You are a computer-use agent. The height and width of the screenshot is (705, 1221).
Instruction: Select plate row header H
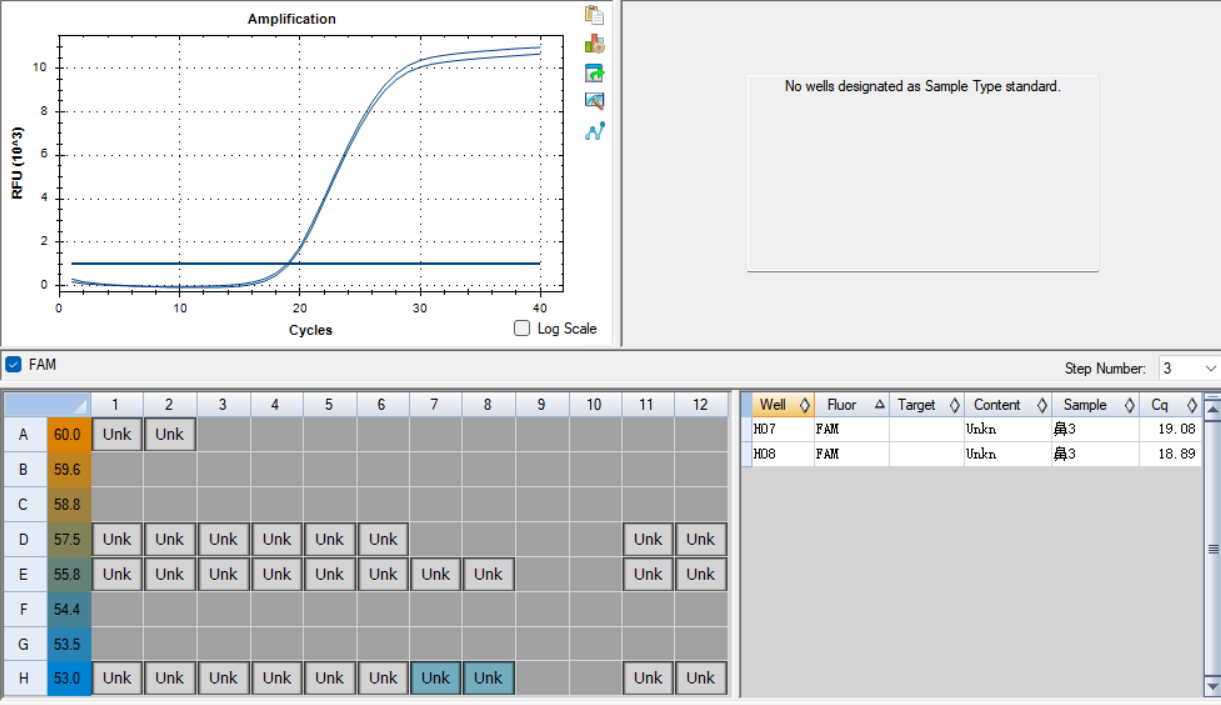(x=23, y=678)
